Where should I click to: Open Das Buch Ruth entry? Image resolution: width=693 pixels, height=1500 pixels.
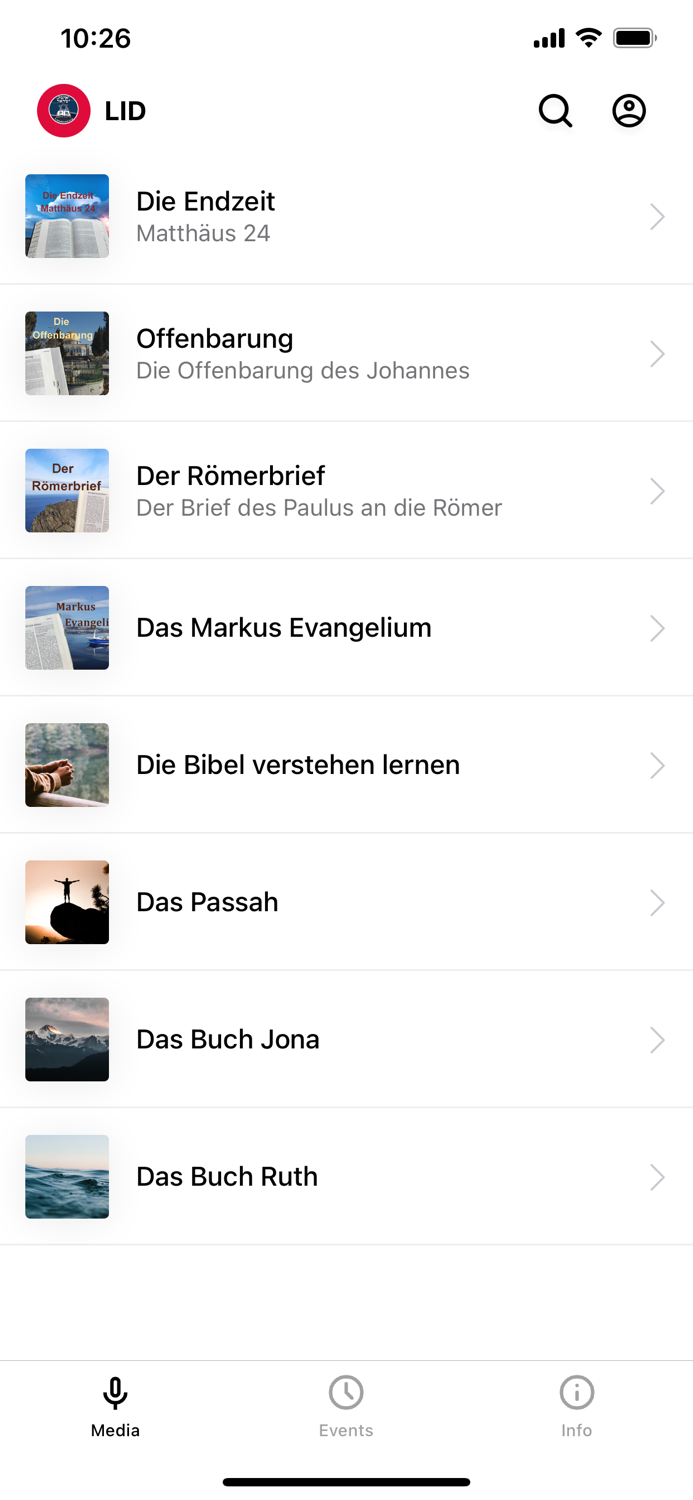pyautogui.click(x=227, y=1177)
